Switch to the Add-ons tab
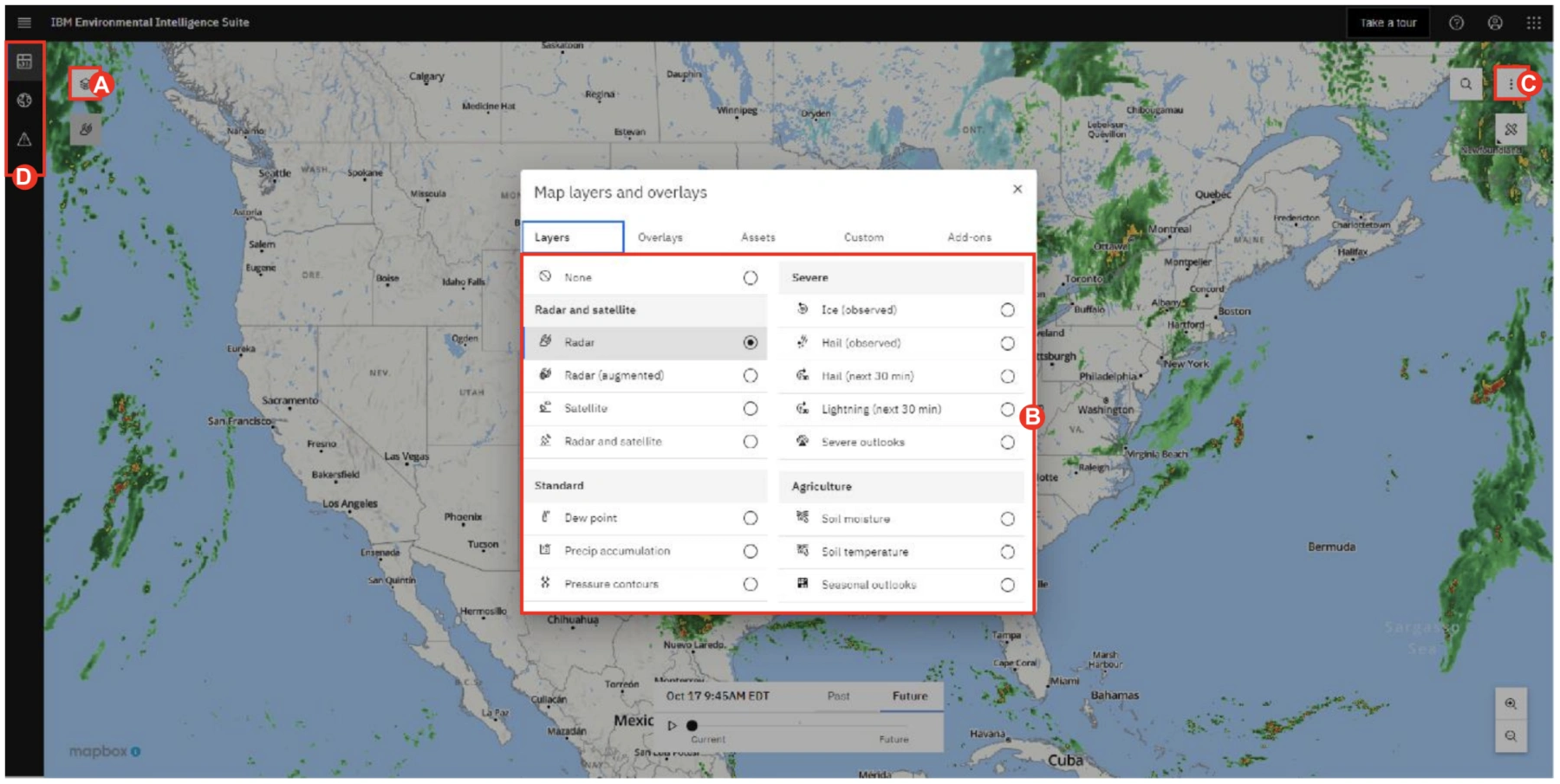 (x=970, y=237)
